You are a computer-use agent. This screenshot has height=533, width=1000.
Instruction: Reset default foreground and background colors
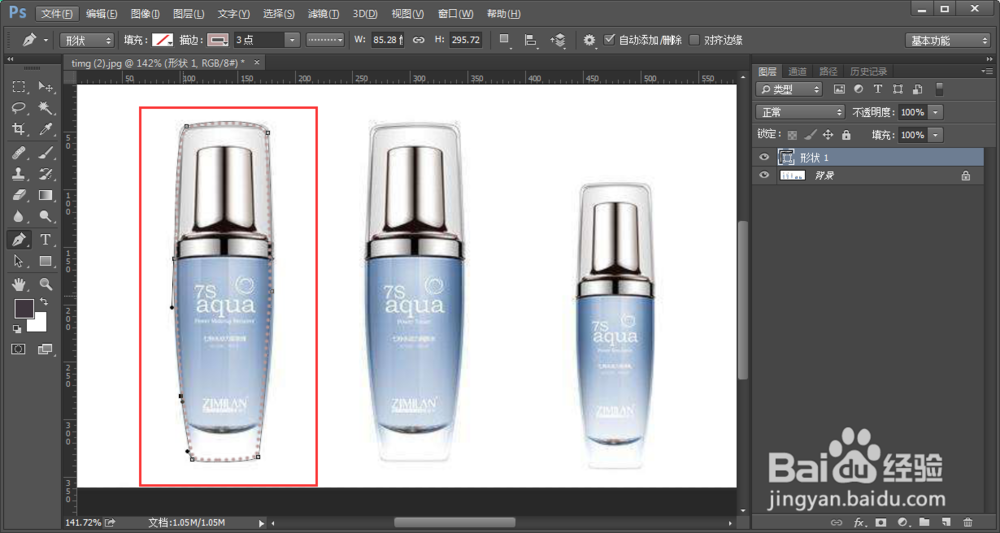click(17, 328)
